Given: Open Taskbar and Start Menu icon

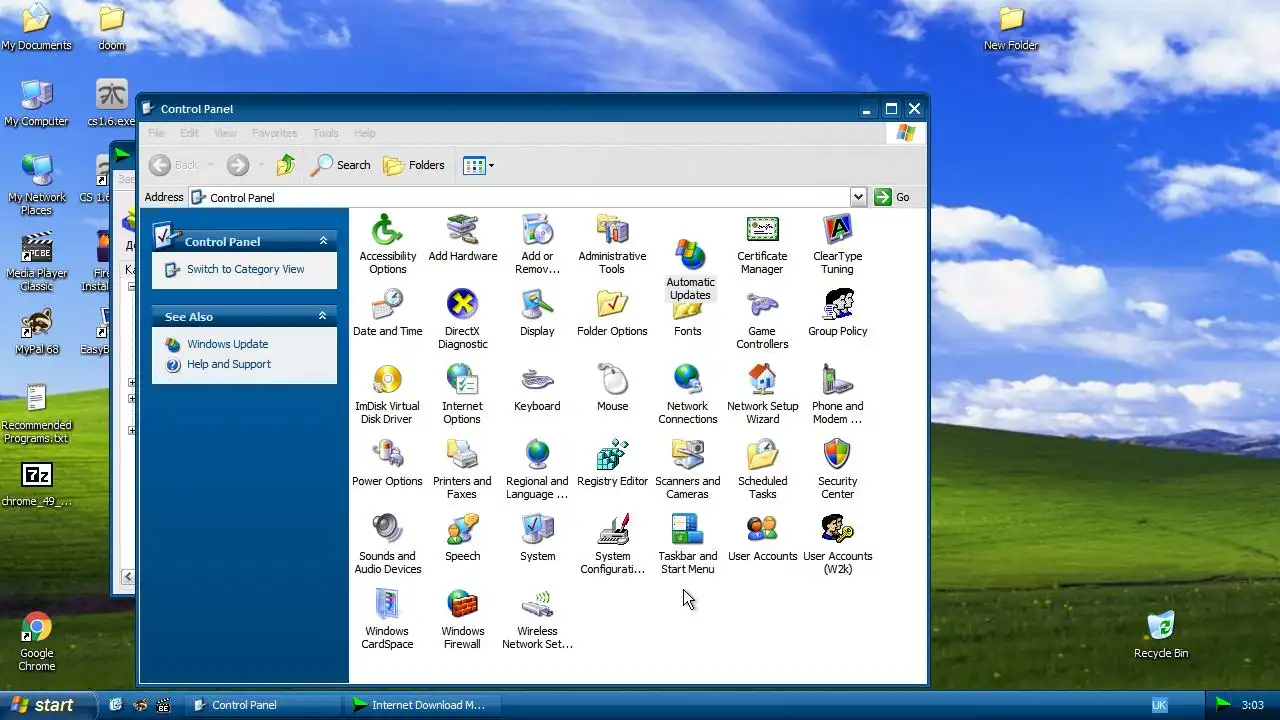Looking at the screenshot, I should pos(687,544).
